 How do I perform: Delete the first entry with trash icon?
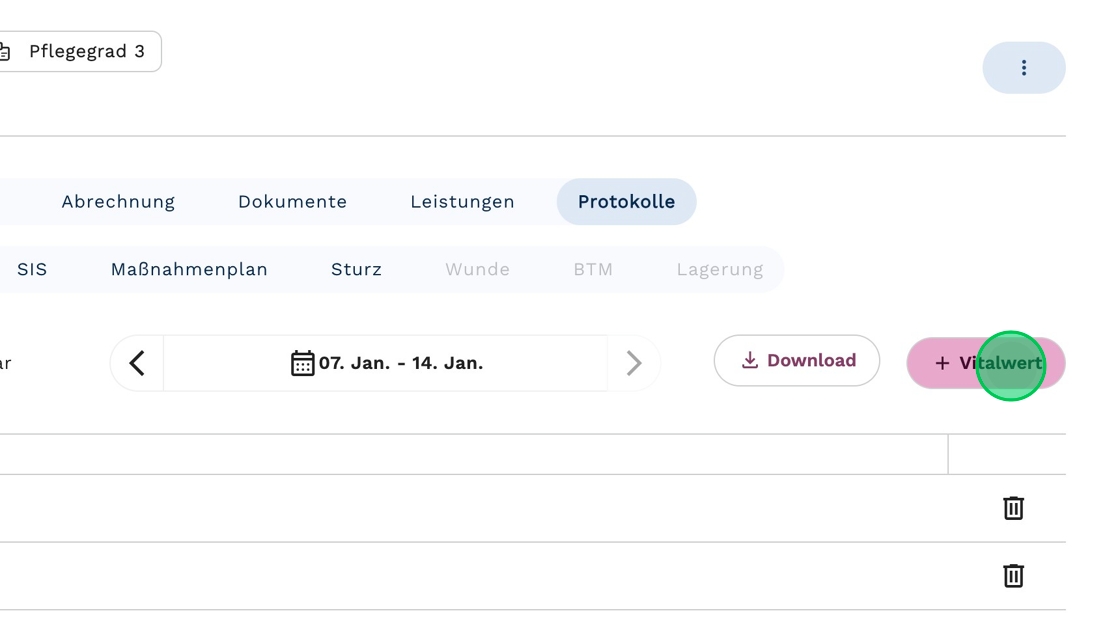(1013, 508)
